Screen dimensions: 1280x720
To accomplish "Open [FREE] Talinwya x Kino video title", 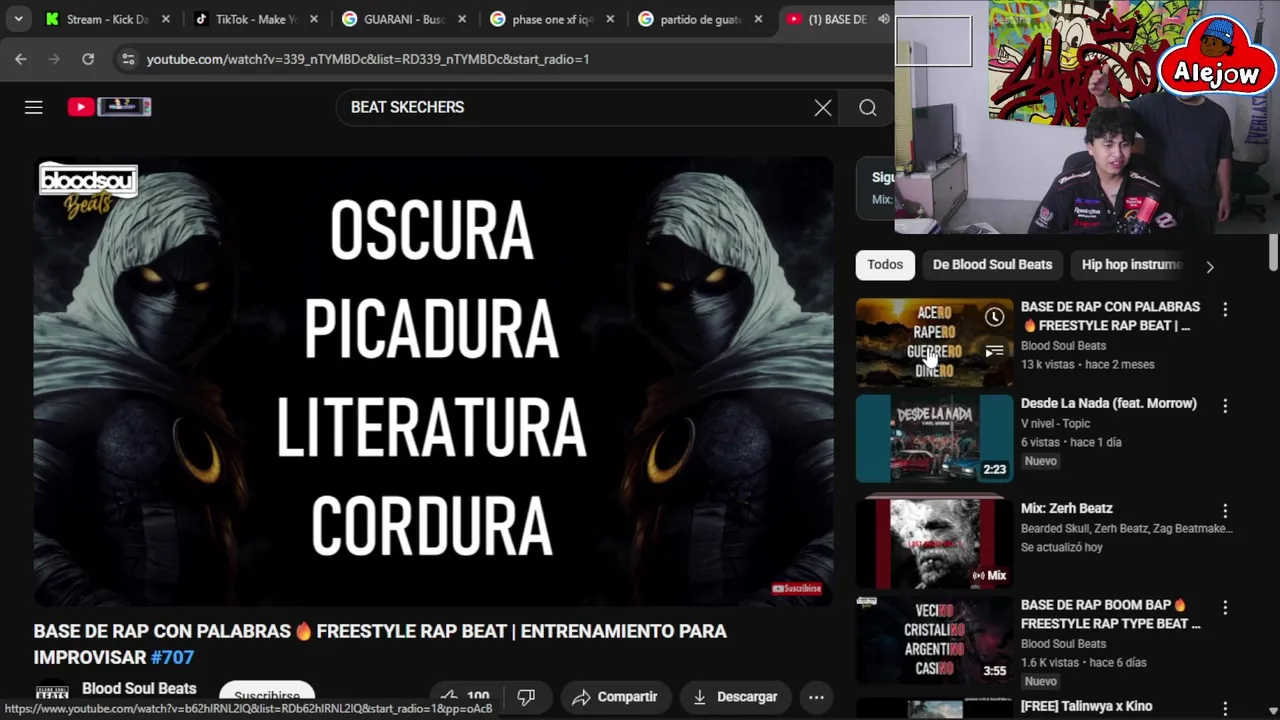I will coord(1086,706).
